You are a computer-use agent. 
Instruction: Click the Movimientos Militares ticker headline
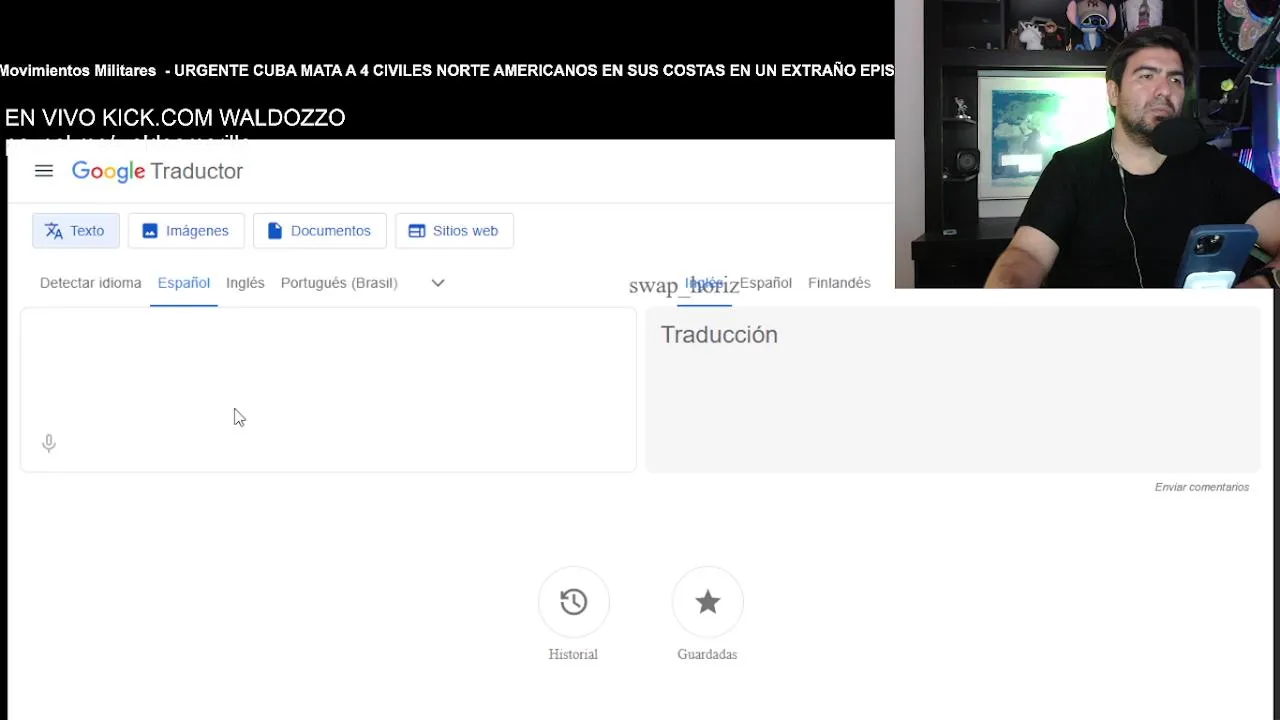click(x=447, y=71)
